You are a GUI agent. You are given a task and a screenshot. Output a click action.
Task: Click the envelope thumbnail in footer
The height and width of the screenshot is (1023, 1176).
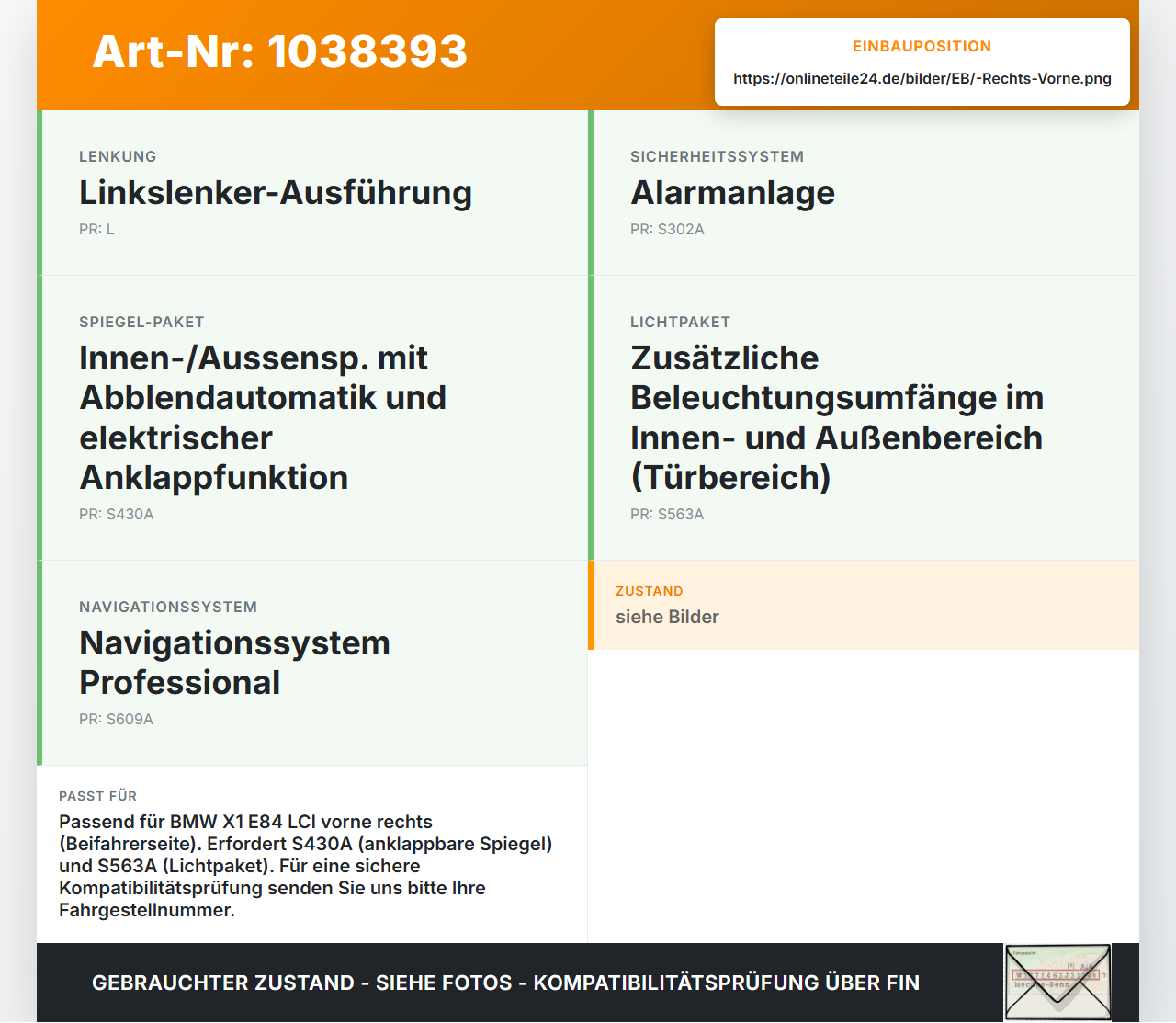(x=1057, y=983)
